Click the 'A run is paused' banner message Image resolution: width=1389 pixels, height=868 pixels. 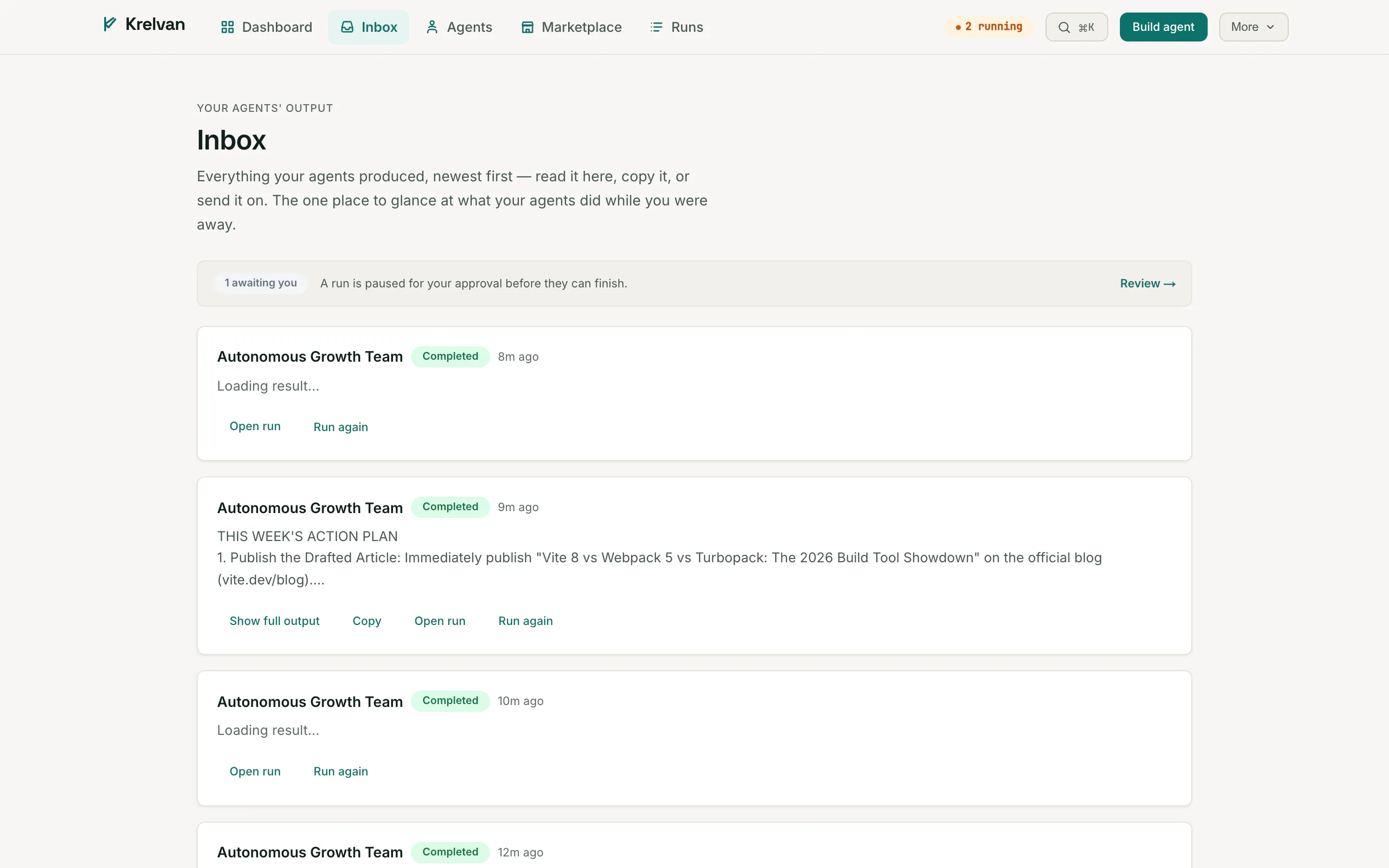coord(474,284)
